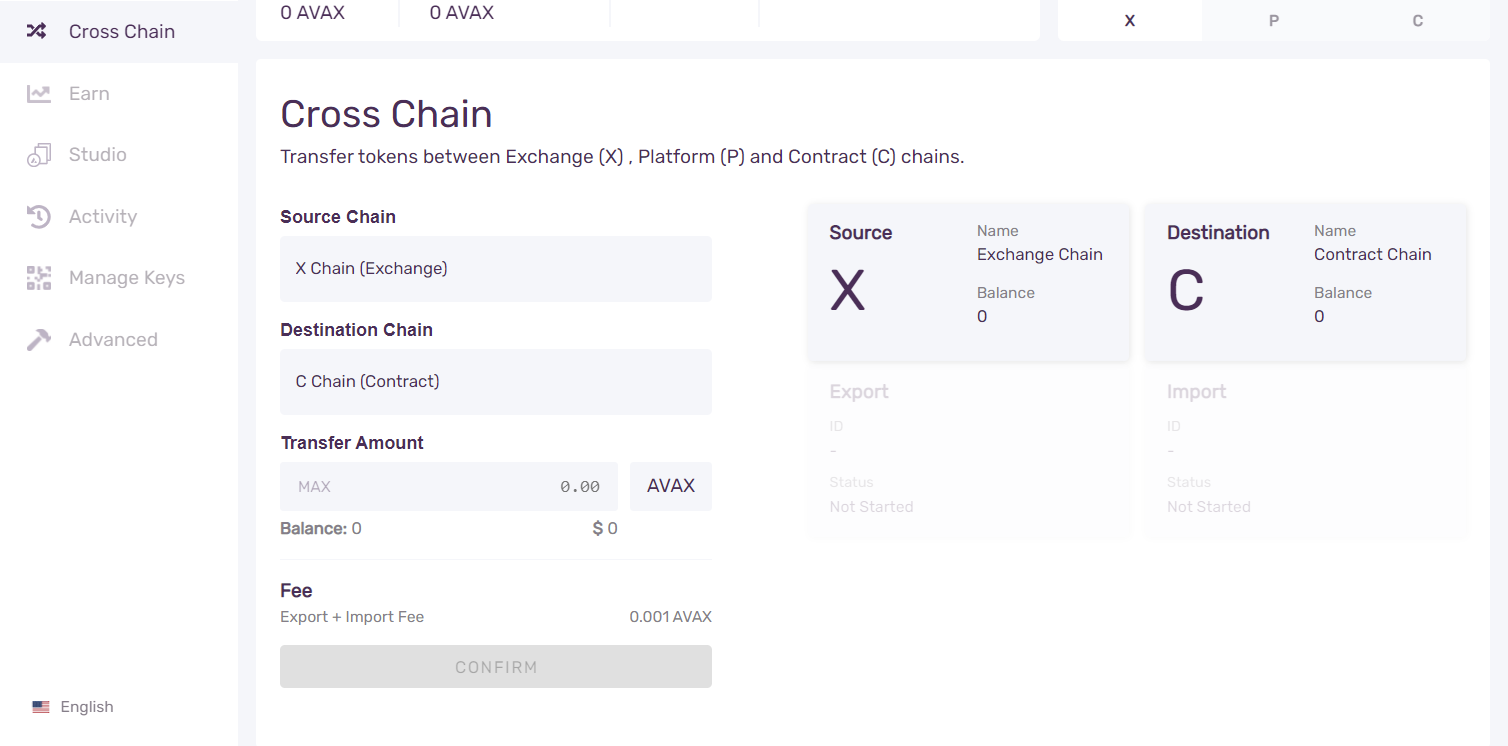1508x746 pixels.
Task: Open the English language selector
Action: coord(86,707)
